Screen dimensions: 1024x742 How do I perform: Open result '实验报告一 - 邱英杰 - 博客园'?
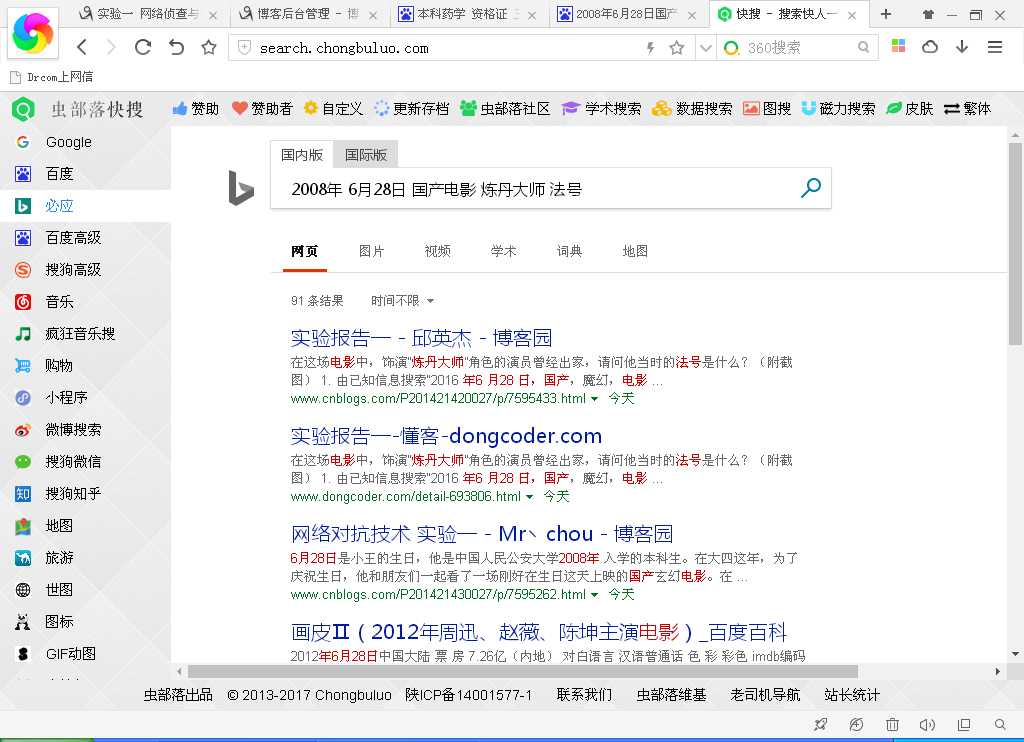[421, 338]
